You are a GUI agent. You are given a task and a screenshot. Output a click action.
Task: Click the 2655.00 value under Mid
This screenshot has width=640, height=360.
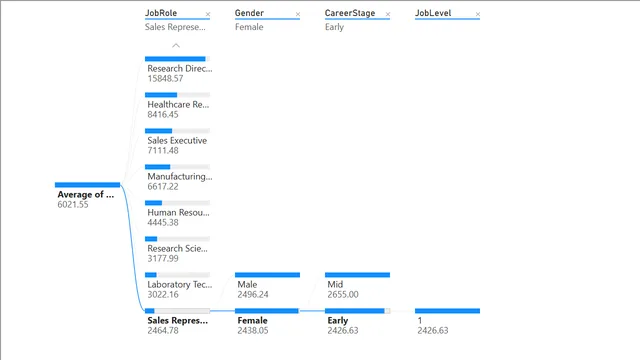(343, 294)
